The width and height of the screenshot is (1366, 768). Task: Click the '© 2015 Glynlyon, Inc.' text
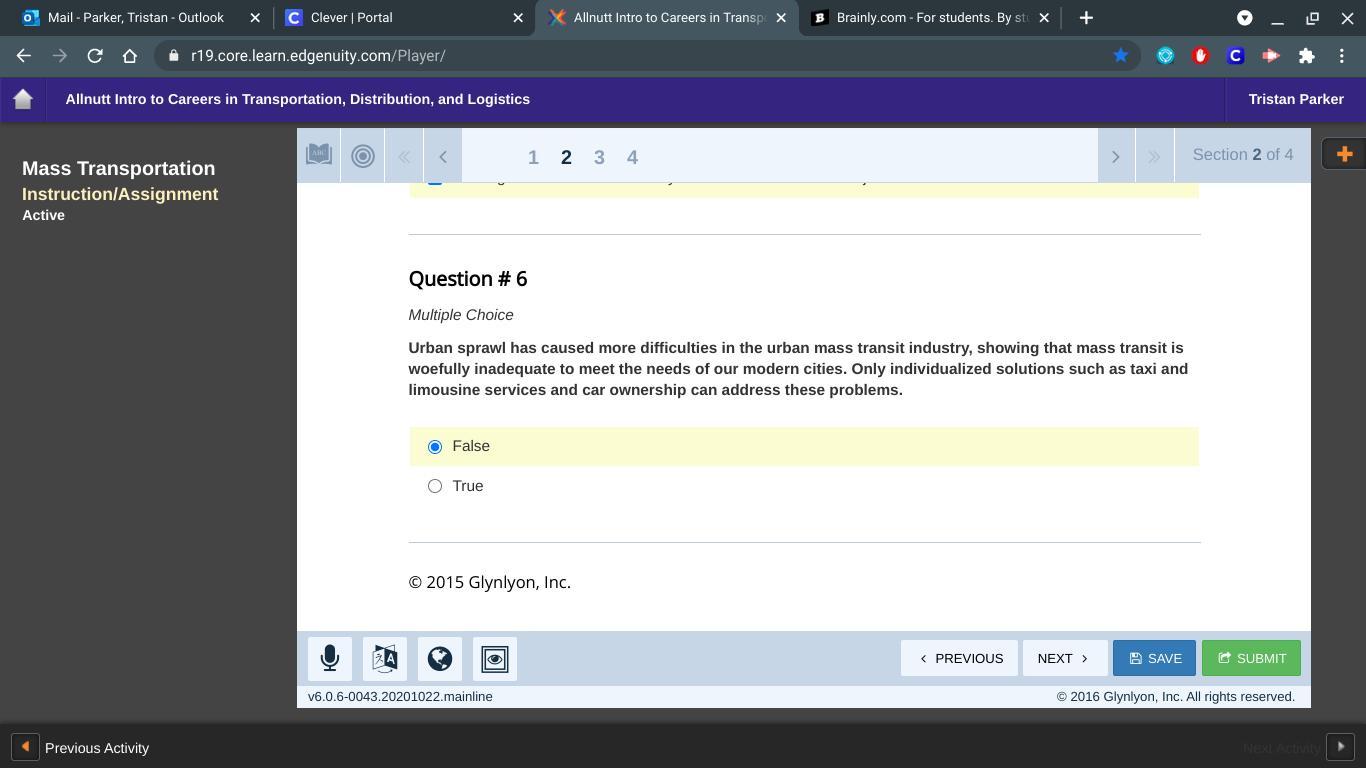coord(490,582)
